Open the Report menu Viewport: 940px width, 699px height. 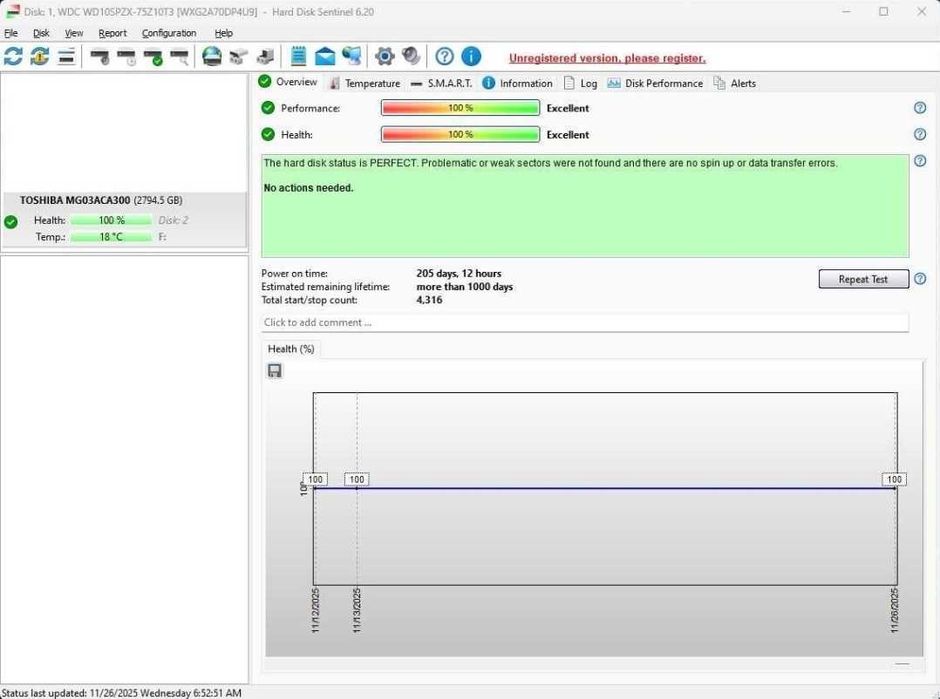pos(113,33)
